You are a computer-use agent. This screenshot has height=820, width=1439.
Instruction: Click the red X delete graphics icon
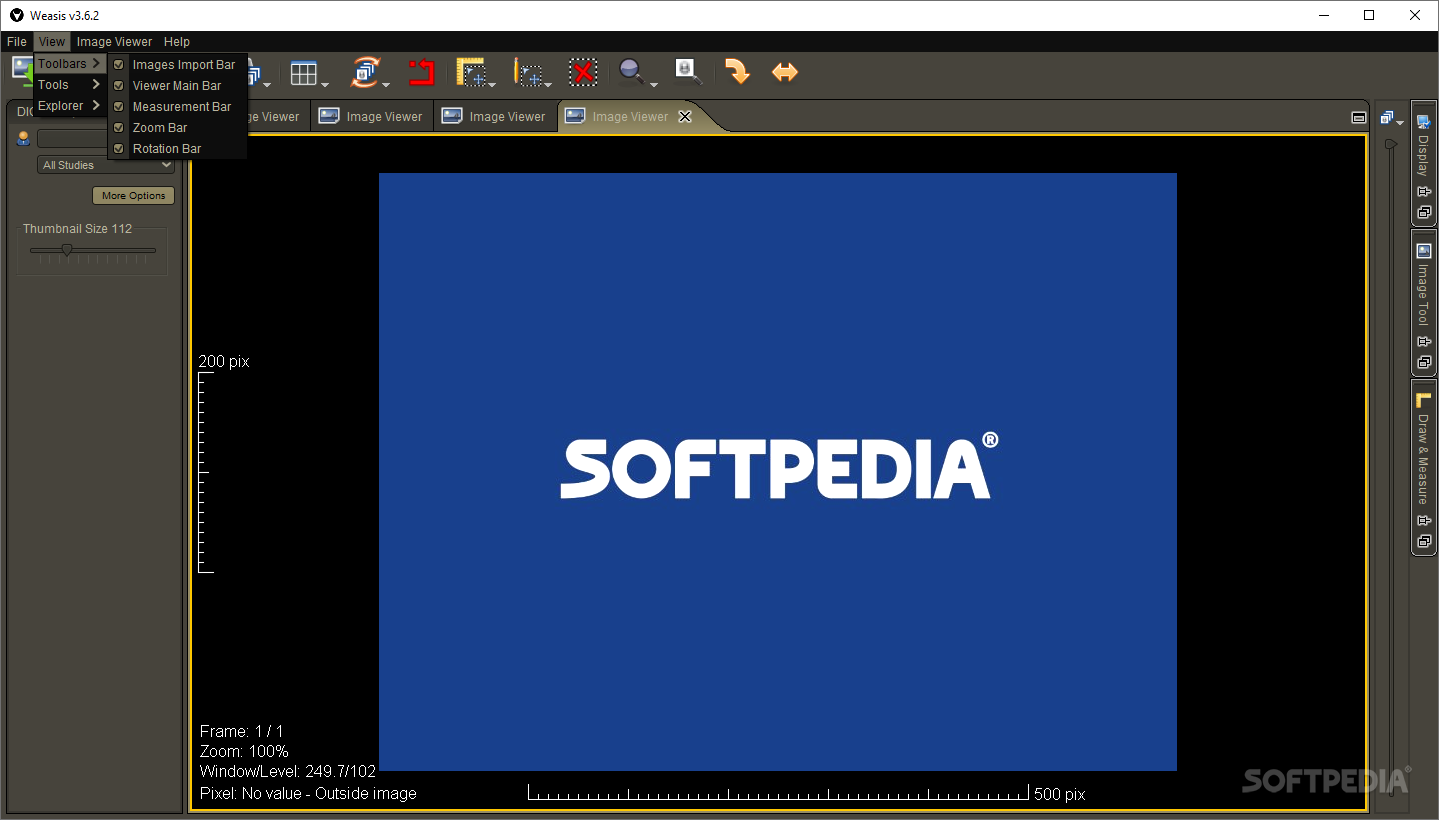tap(583, 72)
